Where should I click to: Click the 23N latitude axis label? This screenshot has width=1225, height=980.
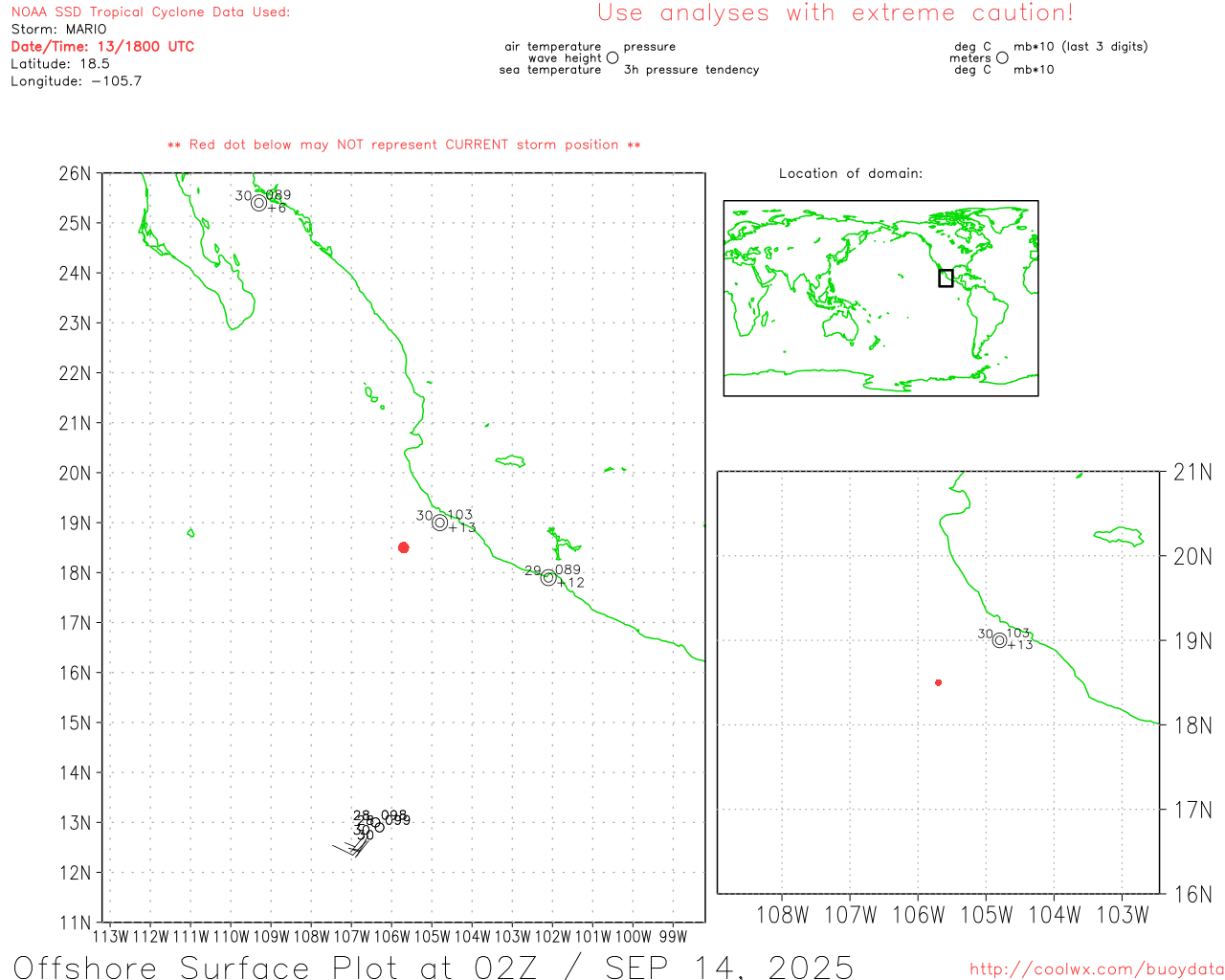coord(75,323)
